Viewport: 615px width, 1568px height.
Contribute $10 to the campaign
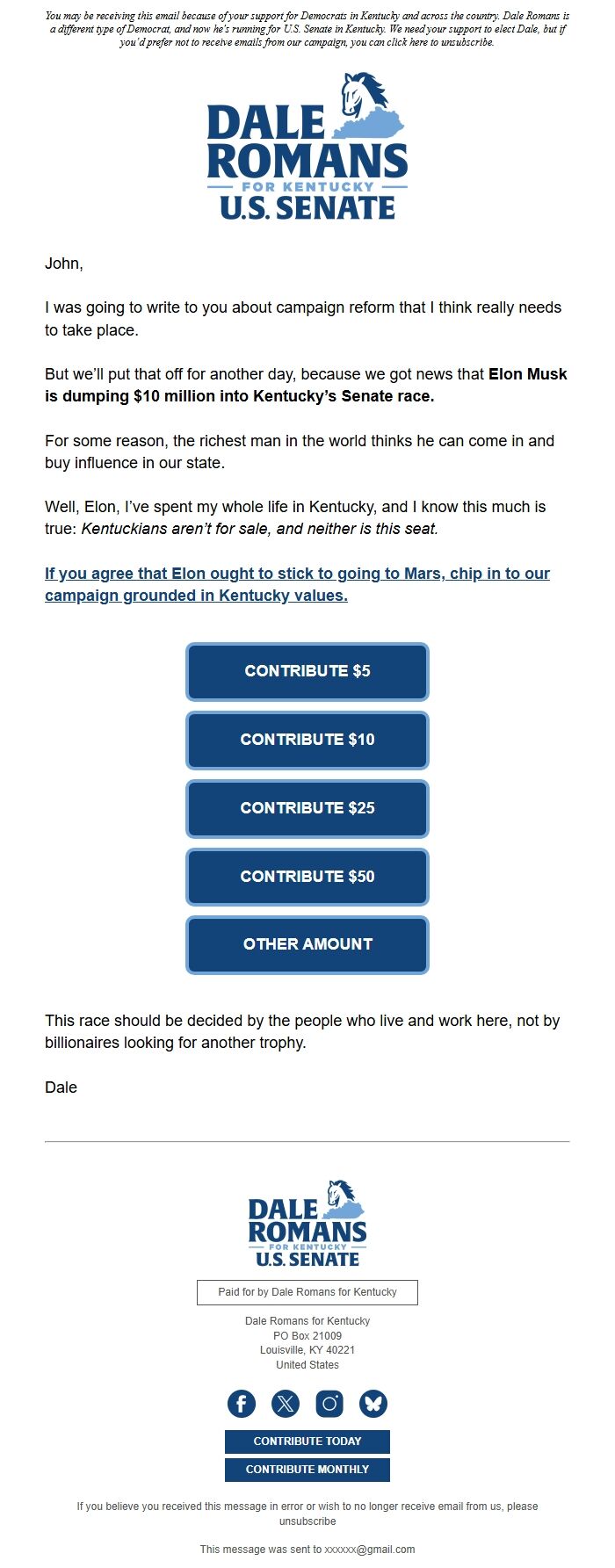pos(307,740)
